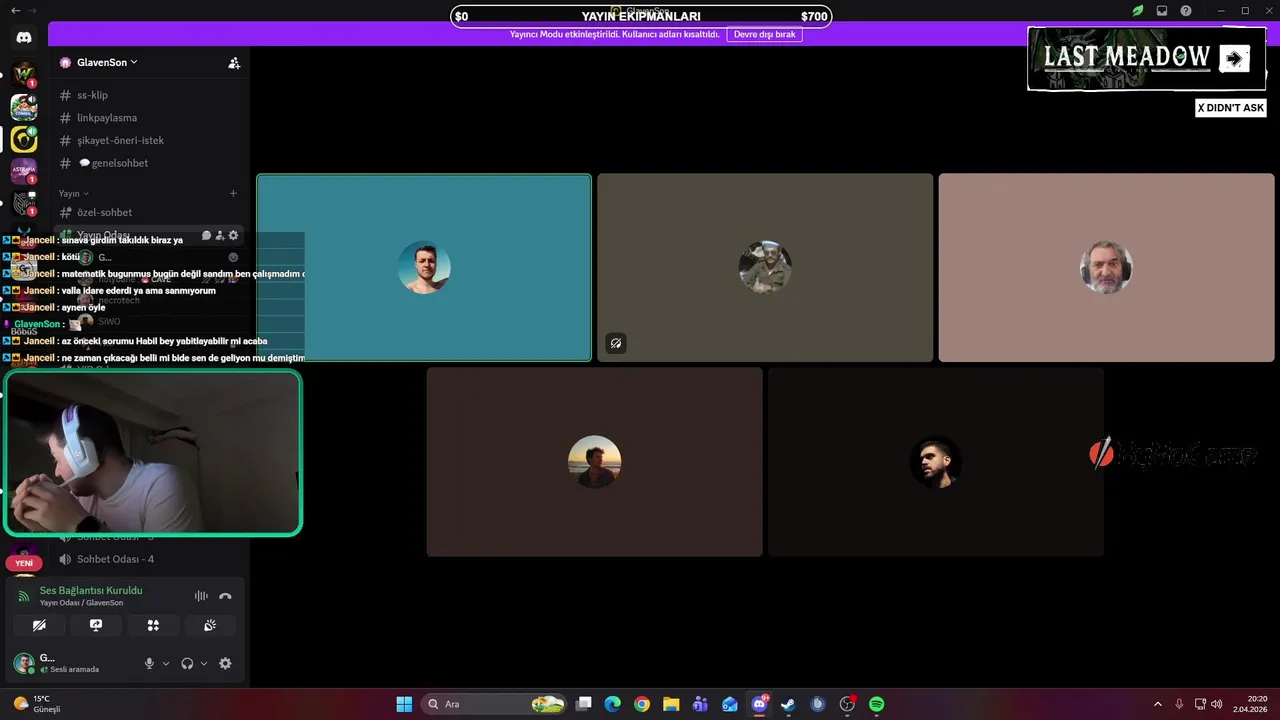
Task: Show hidden system tray icons
Action: point(1158,704)
